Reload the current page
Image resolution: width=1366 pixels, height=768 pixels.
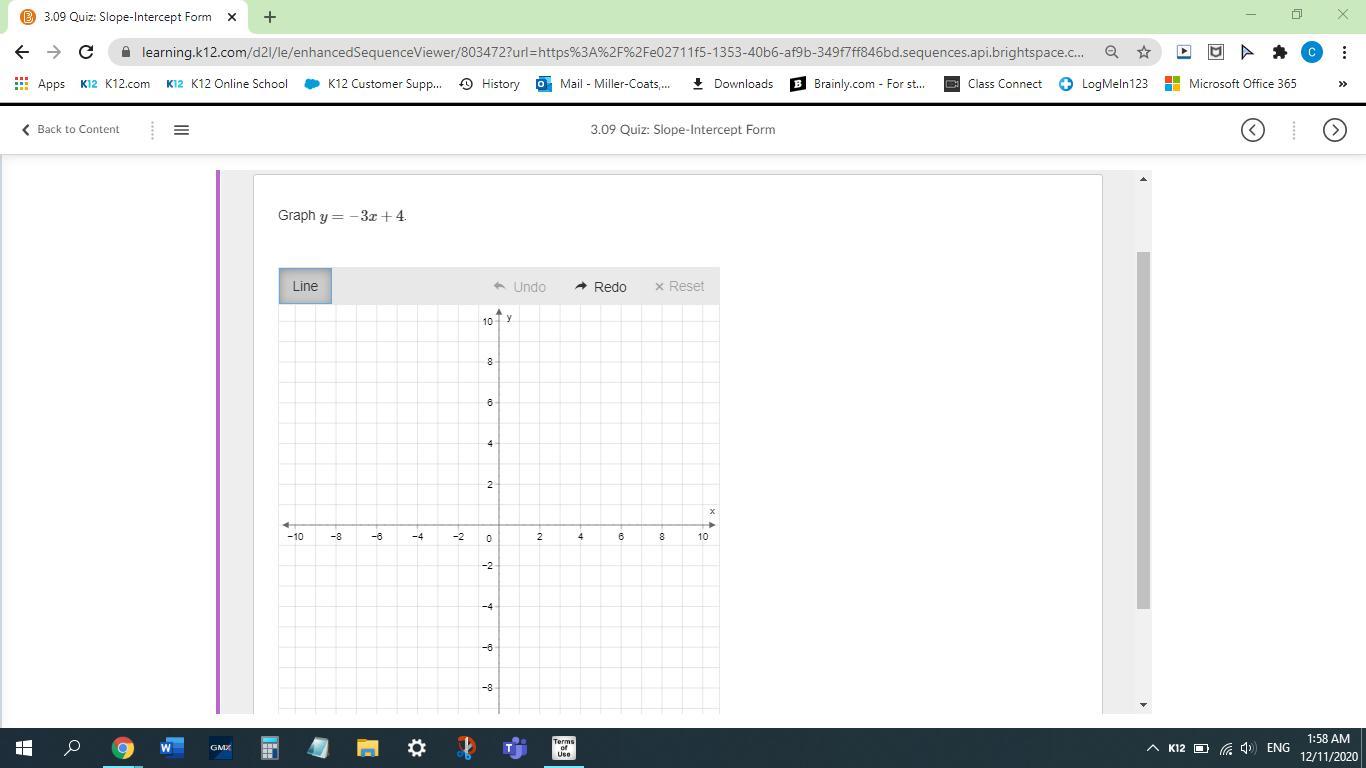click(x=85, y=51)
